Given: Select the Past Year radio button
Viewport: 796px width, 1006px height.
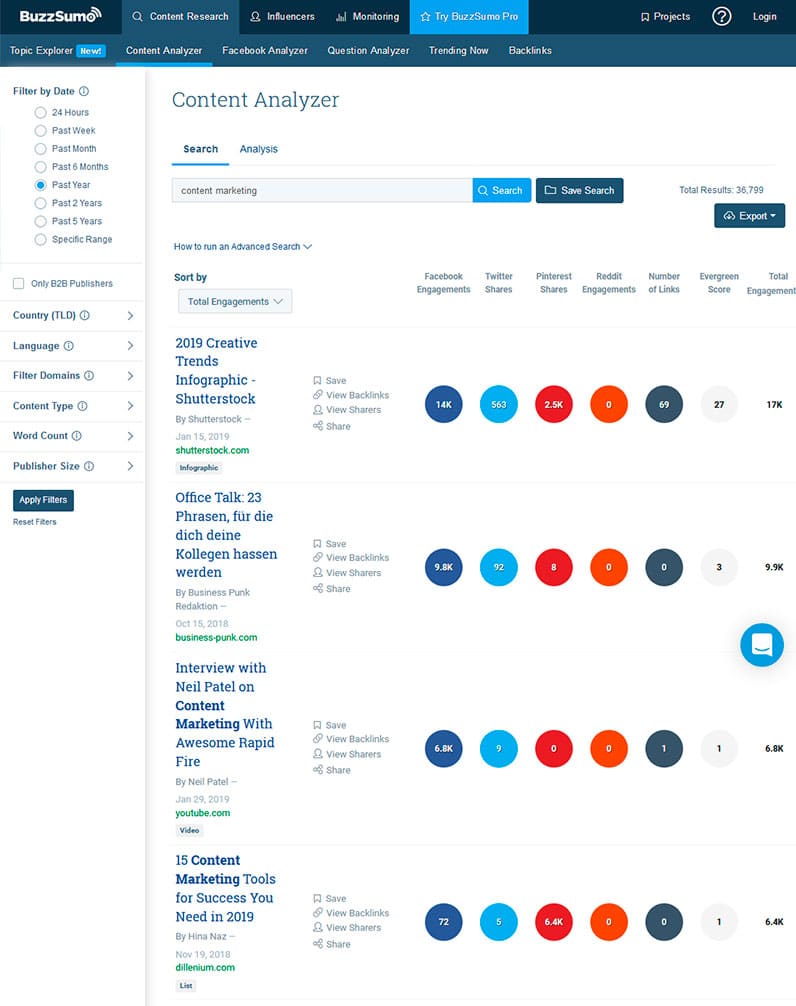Looking at the screenshot, I should tap(40, 185).
